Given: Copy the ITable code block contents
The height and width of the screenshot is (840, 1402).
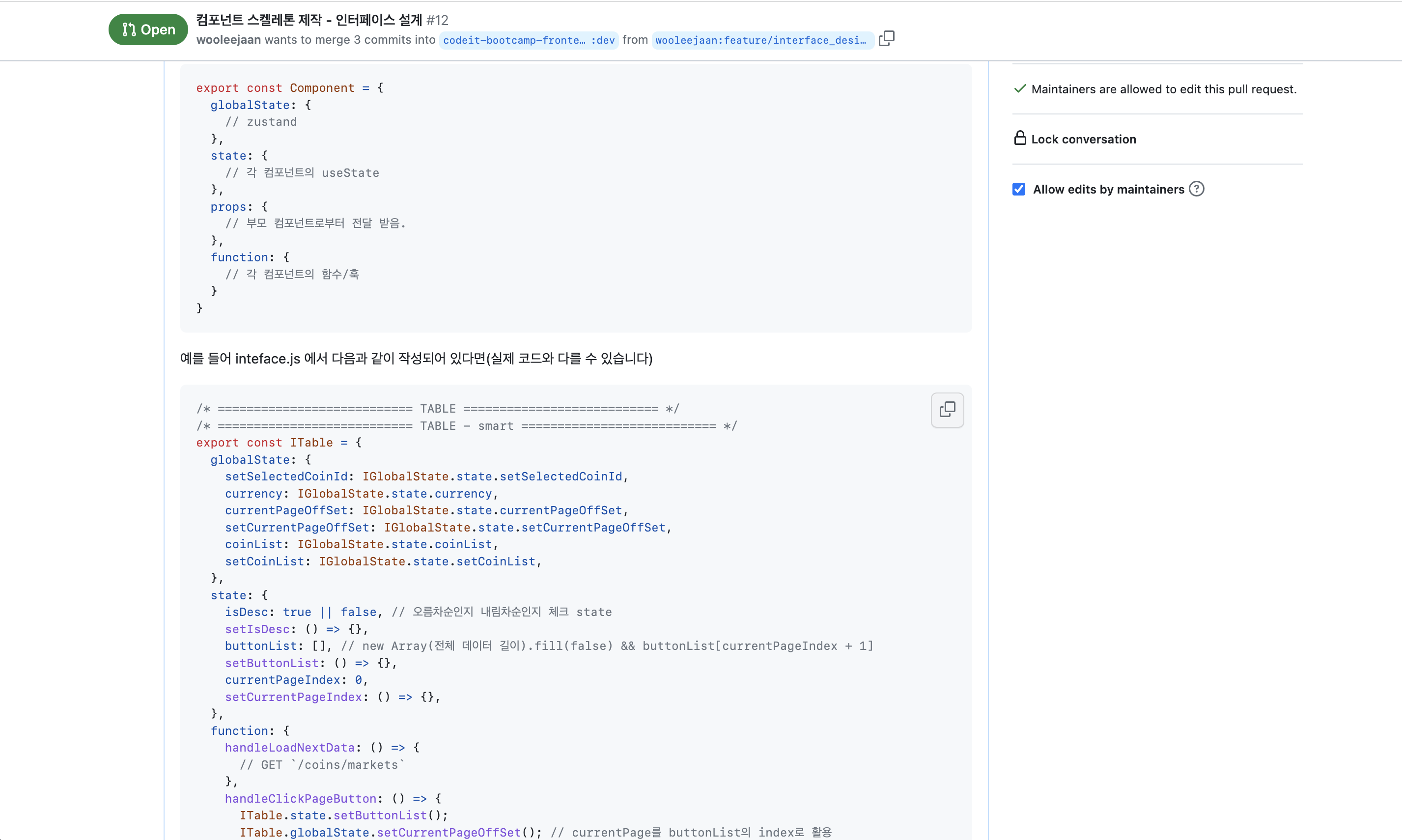Looking at the screenshot, I should pos(947,409).
